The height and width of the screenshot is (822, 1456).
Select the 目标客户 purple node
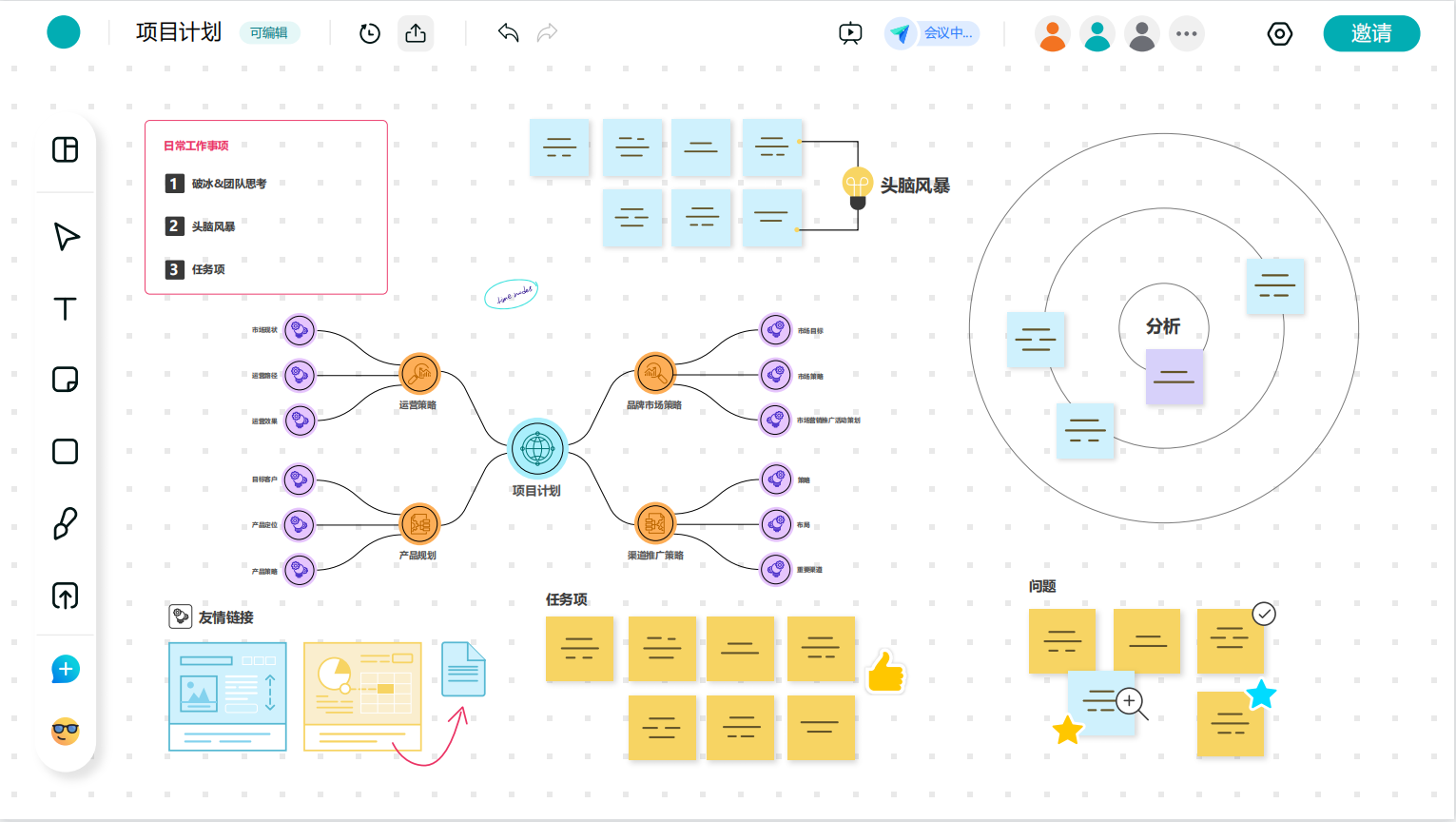click(x=300, y=479)
